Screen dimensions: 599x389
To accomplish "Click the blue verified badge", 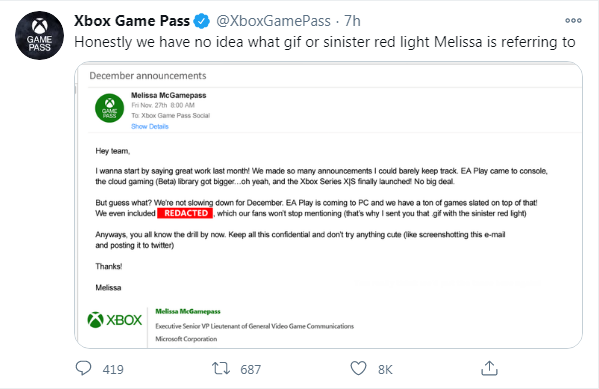I will [x=201, y=21].
